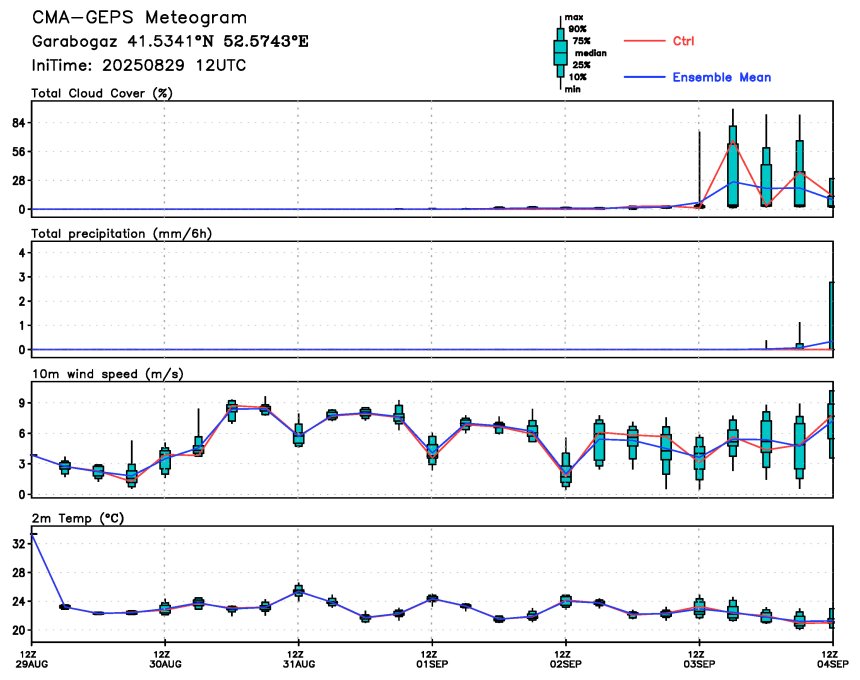Click the 56 cloud cover axis tick

click(x=18, y=152)
